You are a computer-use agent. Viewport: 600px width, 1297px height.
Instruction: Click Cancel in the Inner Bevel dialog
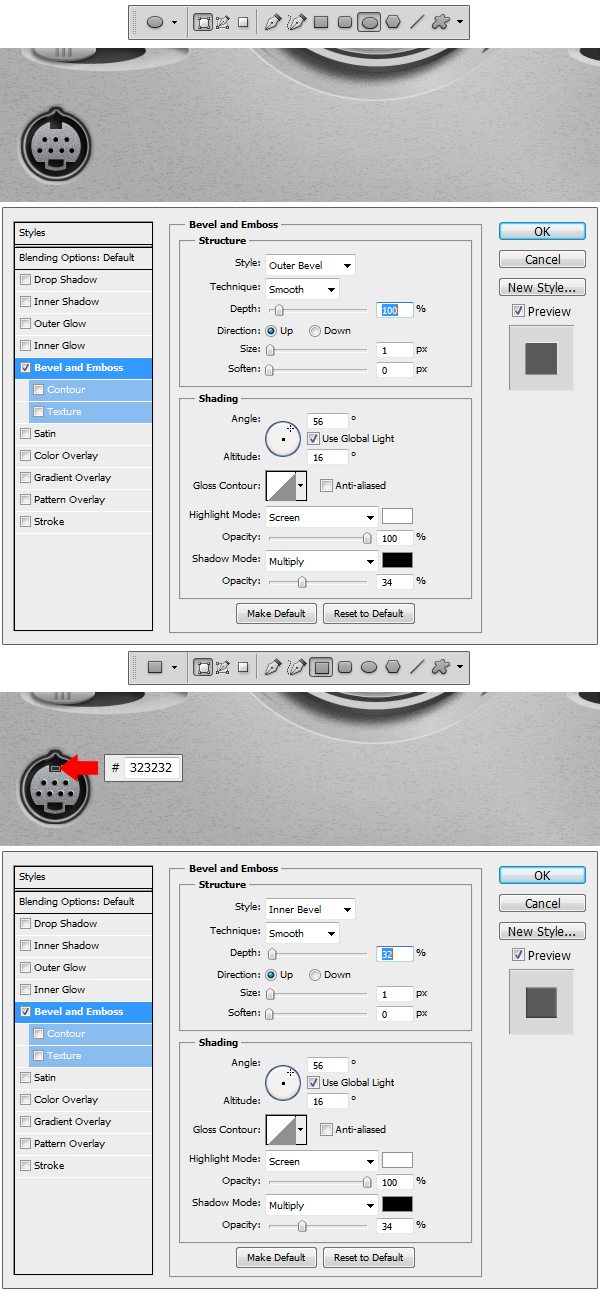click(542, 904)
